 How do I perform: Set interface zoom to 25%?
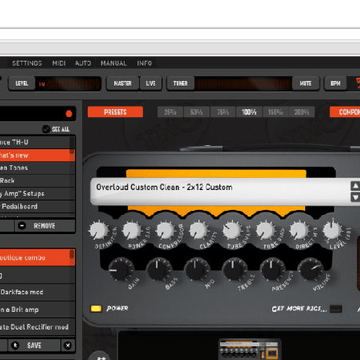[170, 112]
